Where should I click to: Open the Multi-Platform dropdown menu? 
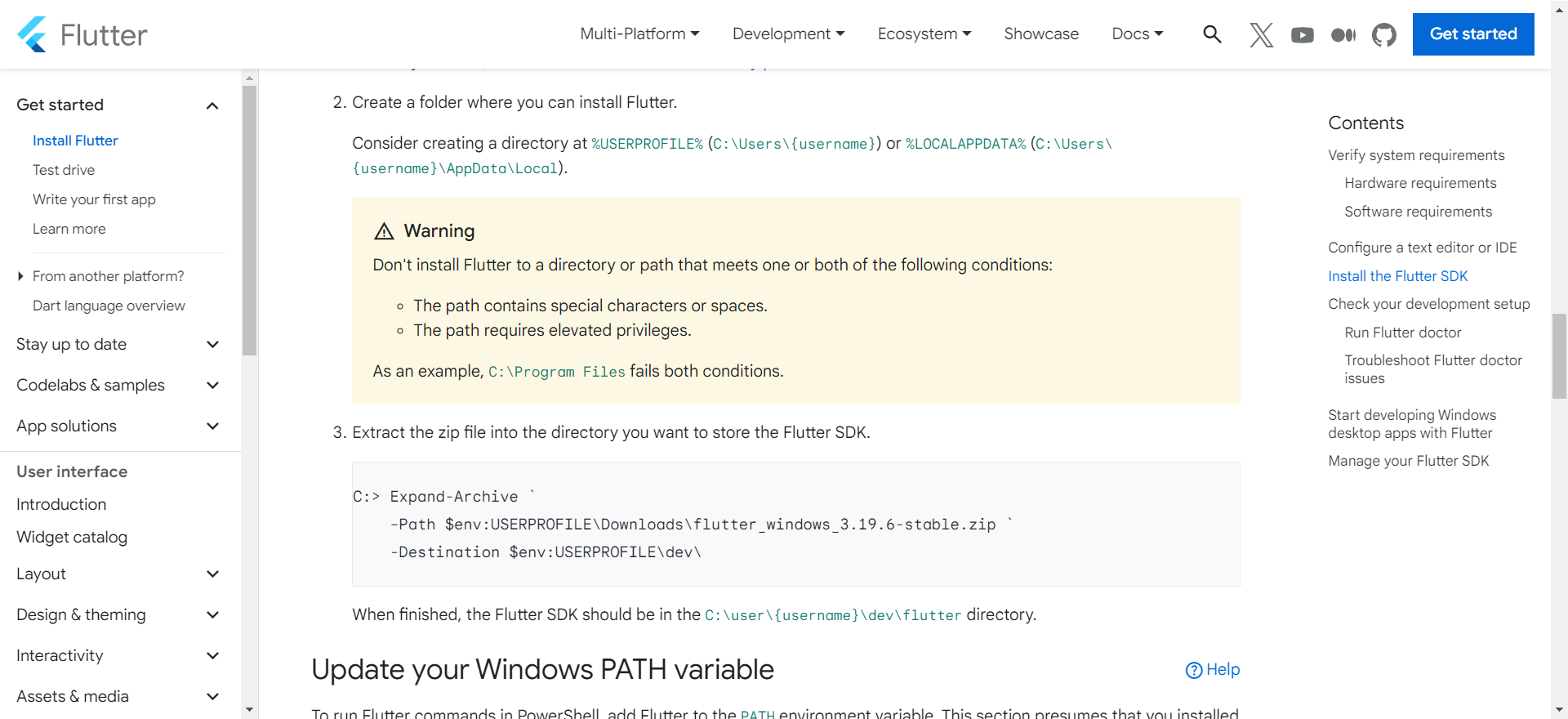click(639, 34)
